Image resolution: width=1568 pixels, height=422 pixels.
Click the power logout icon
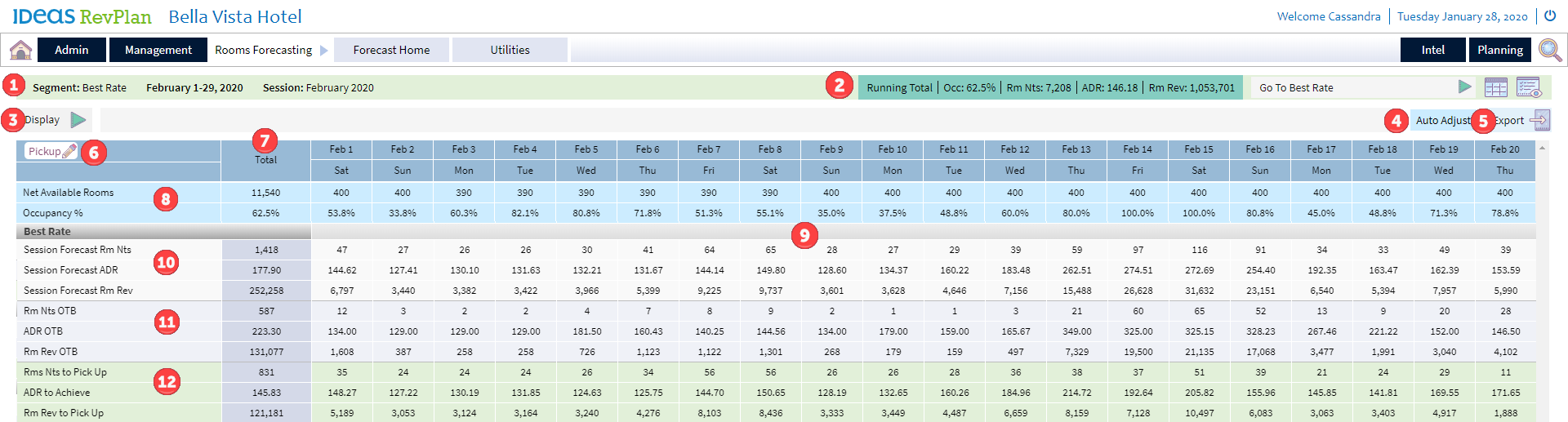coord(1549,16)
